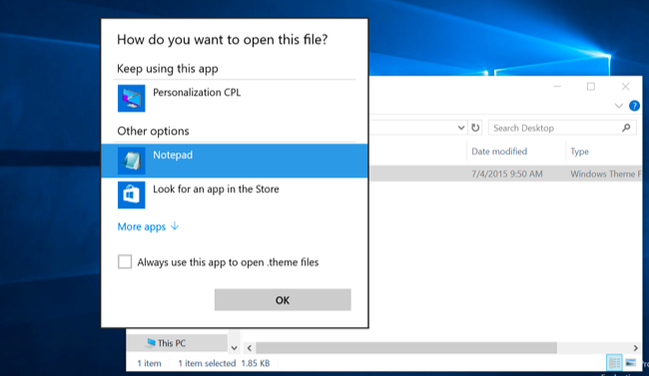The image size is (649, 376).
Task: Click the horizontal scrollbar left arrow
Action: click(249, 347)
